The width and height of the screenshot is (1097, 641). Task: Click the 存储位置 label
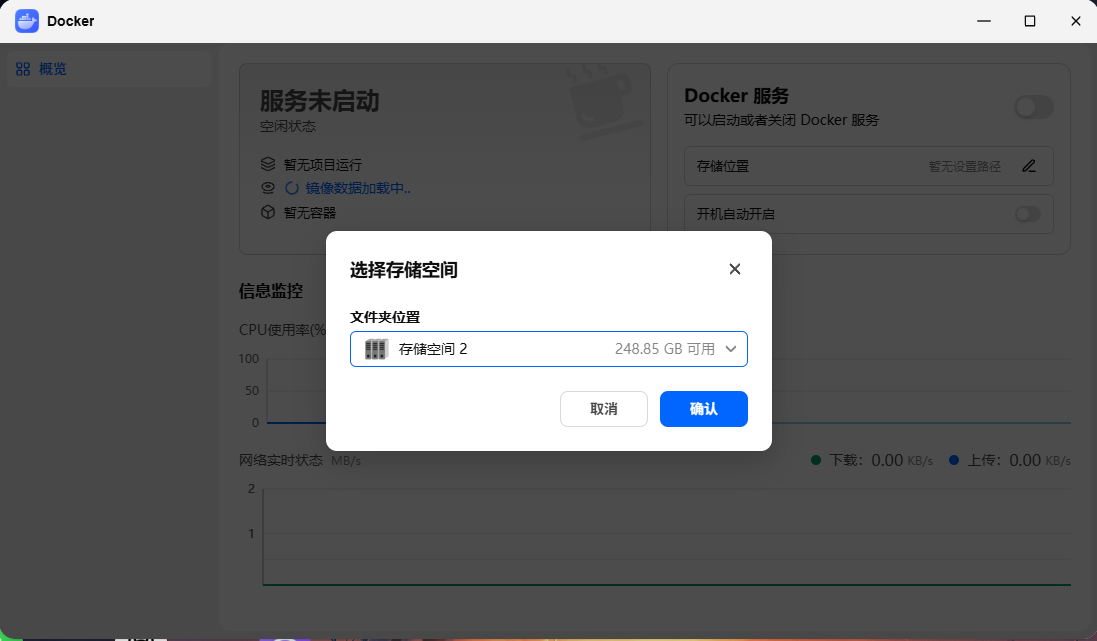pyautogui.click(x=723, y=167)
